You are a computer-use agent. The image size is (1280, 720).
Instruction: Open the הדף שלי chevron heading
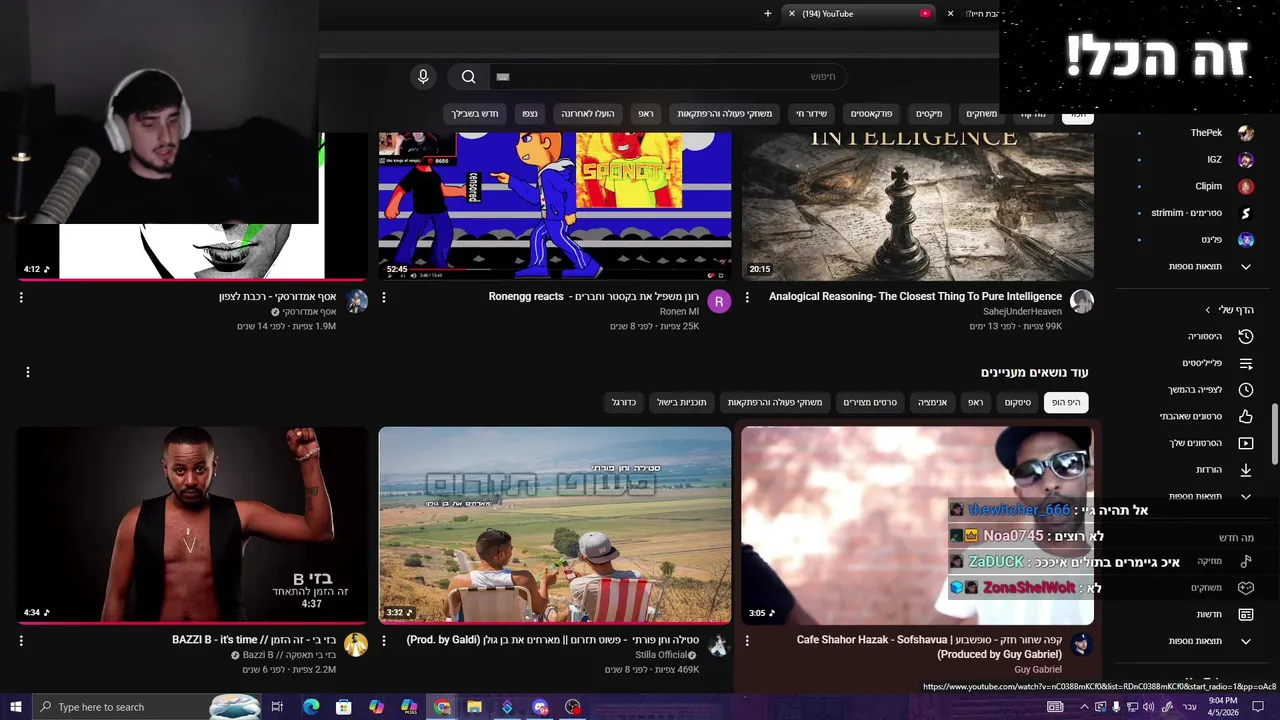1229,310
